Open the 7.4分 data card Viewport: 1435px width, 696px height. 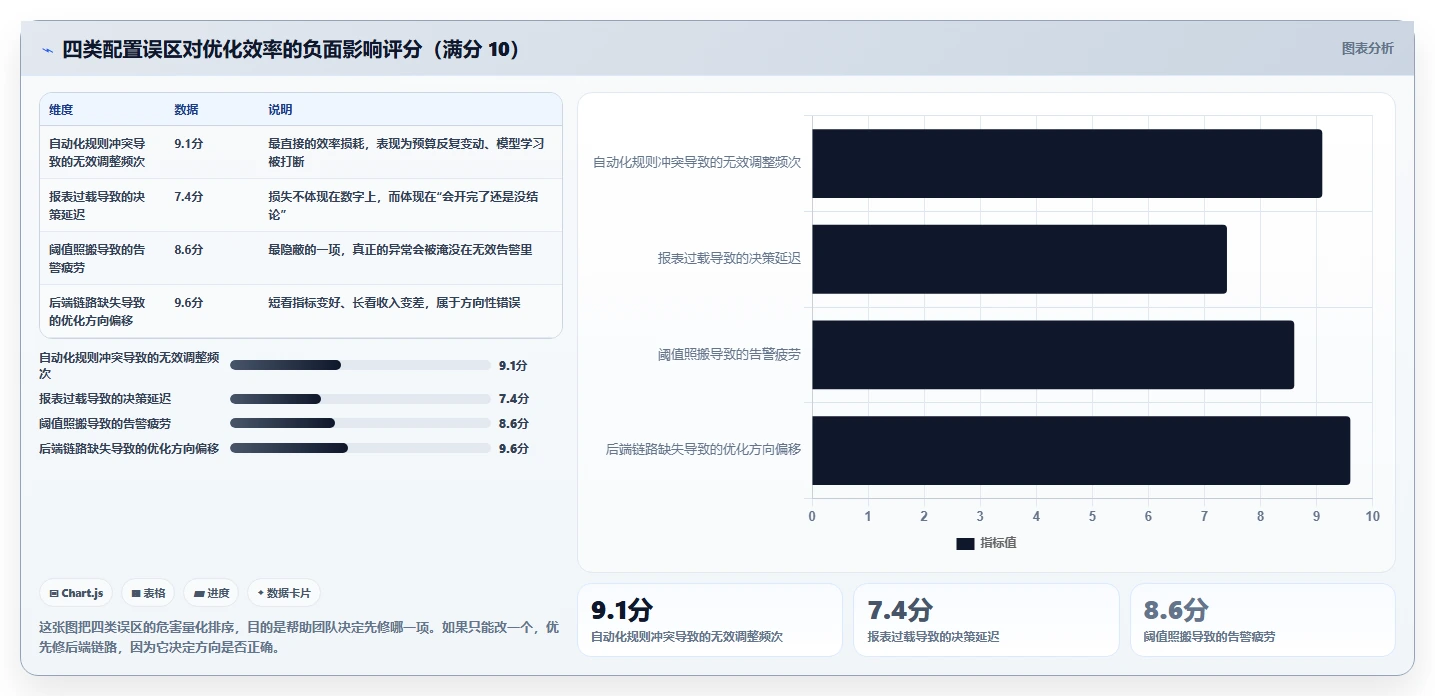(x=986, y=620)
